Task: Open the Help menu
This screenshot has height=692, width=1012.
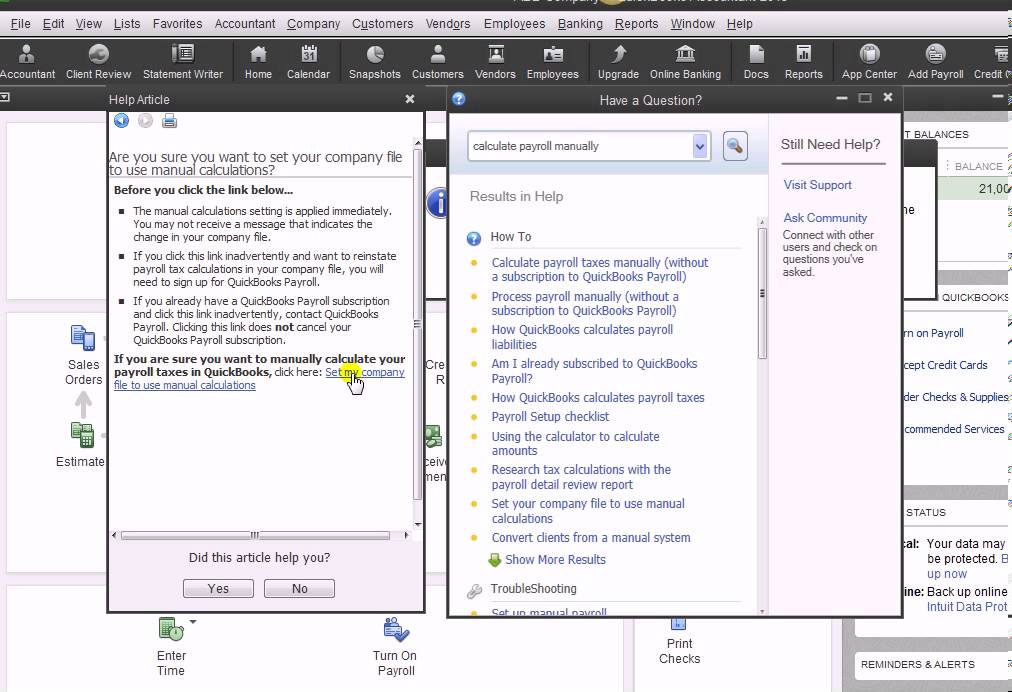Action: (x=740, y=24)
